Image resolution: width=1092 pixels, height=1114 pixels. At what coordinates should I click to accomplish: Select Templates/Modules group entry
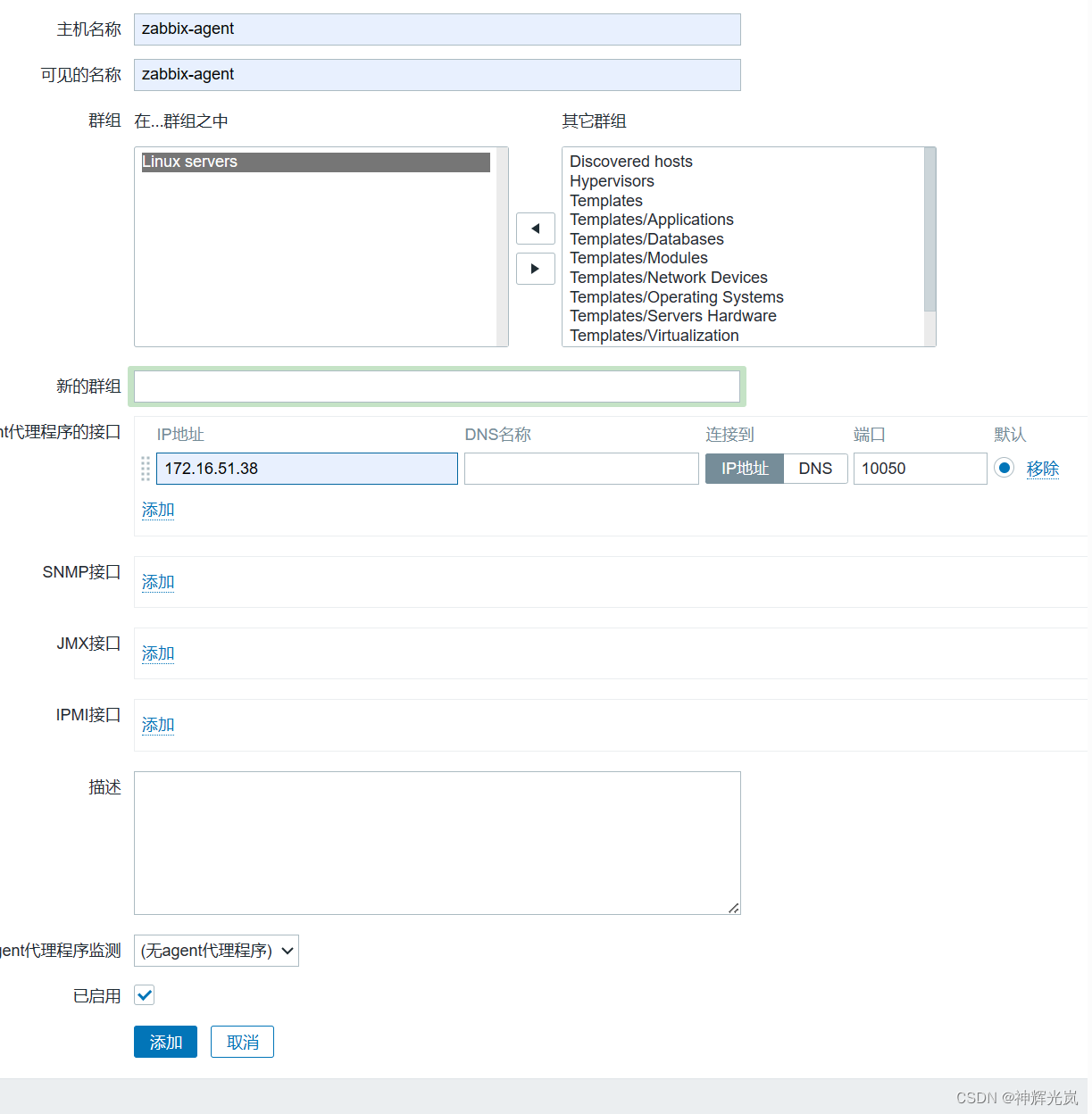point(638,258)
